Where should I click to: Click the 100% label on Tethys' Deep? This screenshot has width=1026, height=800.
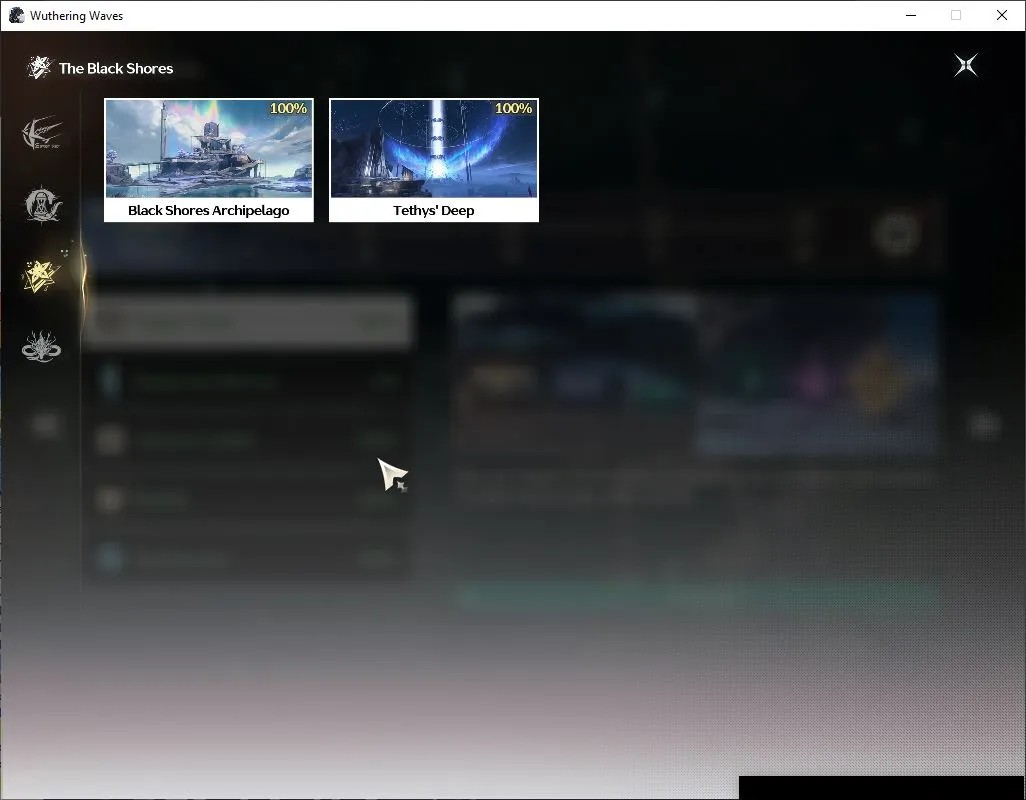pos(514,109)
